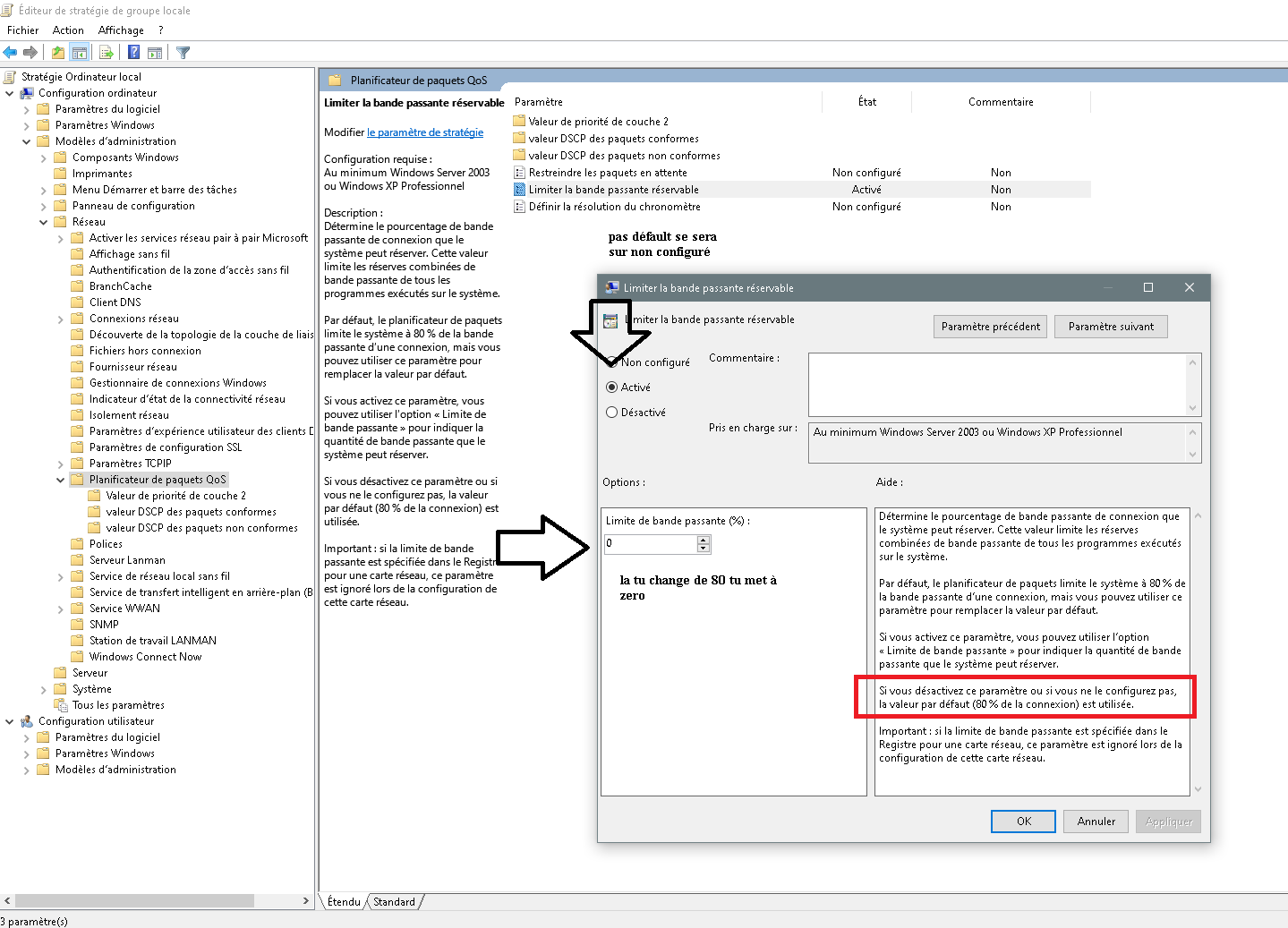This screenshot has height=928, width=1288.
Task: Click the up one level folder icon
Action: click(x=58, y=53)
